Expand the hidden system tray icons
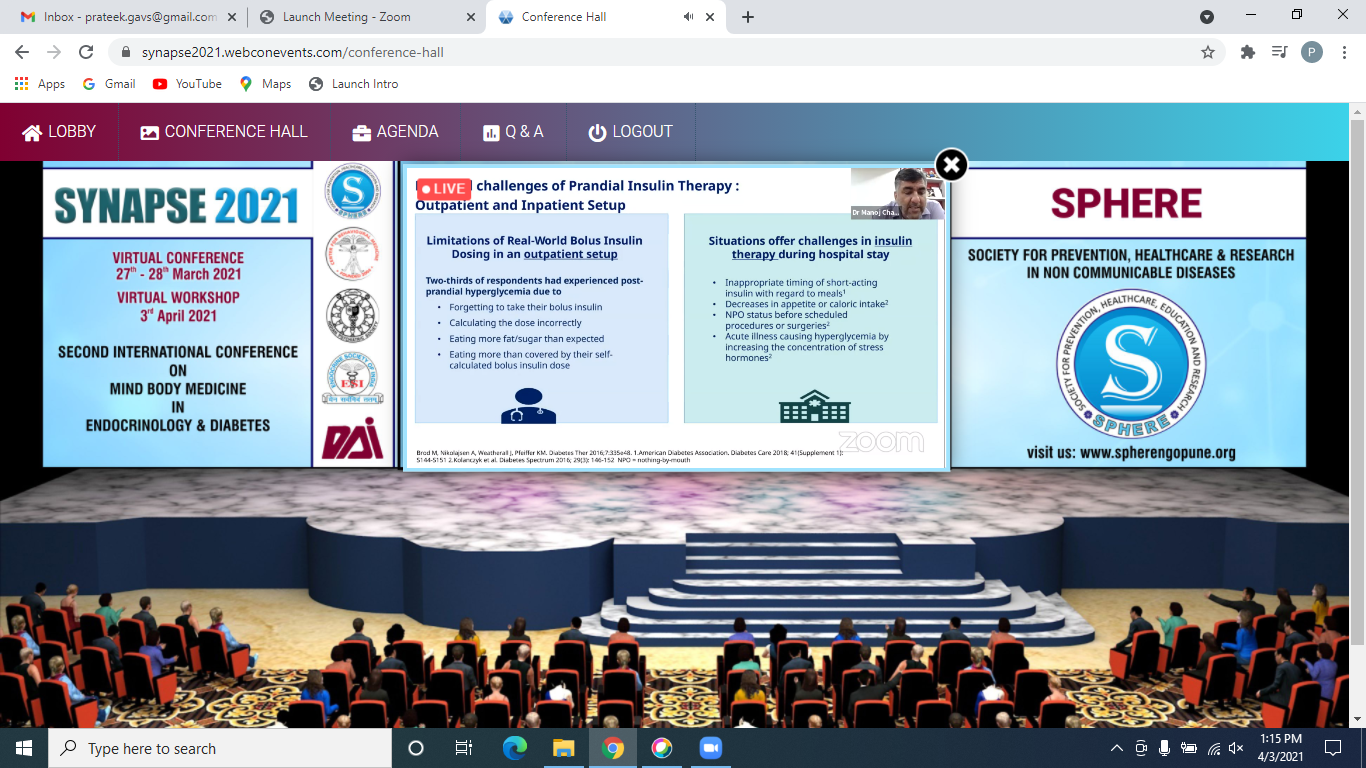The height and width of the screenshot is (768, 1366). pyautogui.click(x=1116, y=748)
